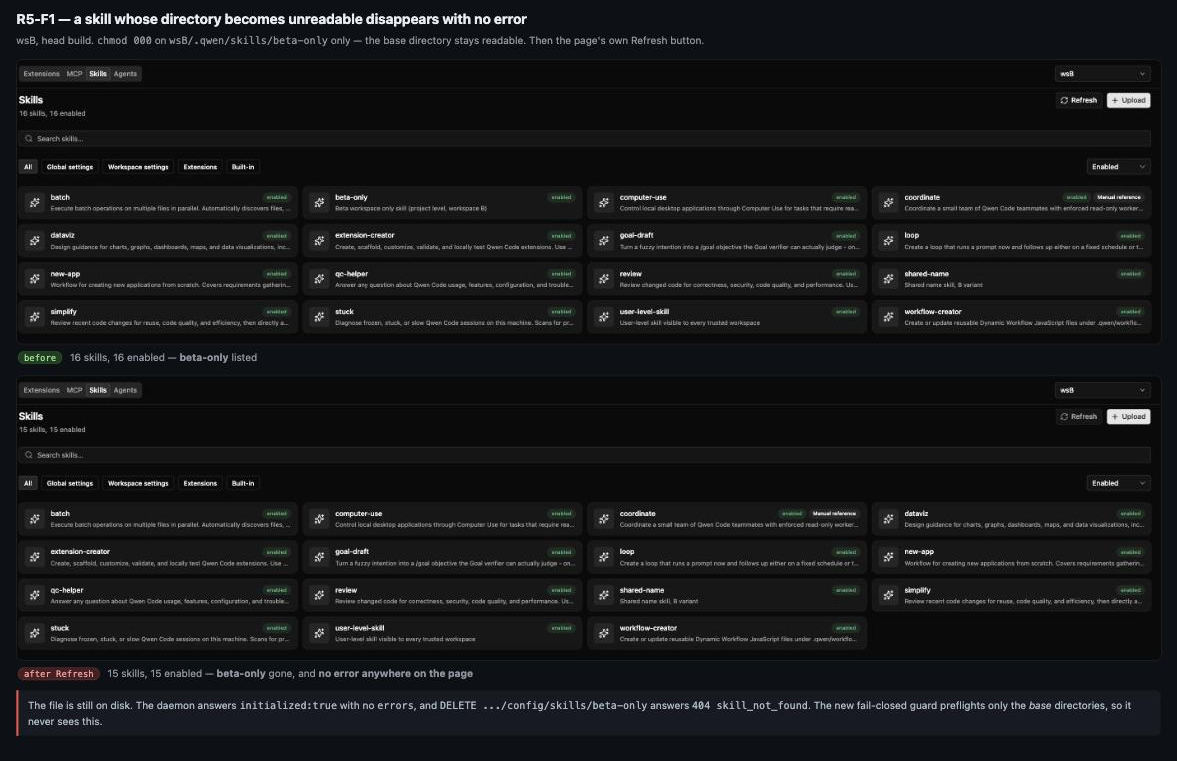Image resolution: width=1177 pixels, height=761 pixels.
Task: Toggle Built-in filter in 15-skills panel
Action: click(x=242, y=483)
